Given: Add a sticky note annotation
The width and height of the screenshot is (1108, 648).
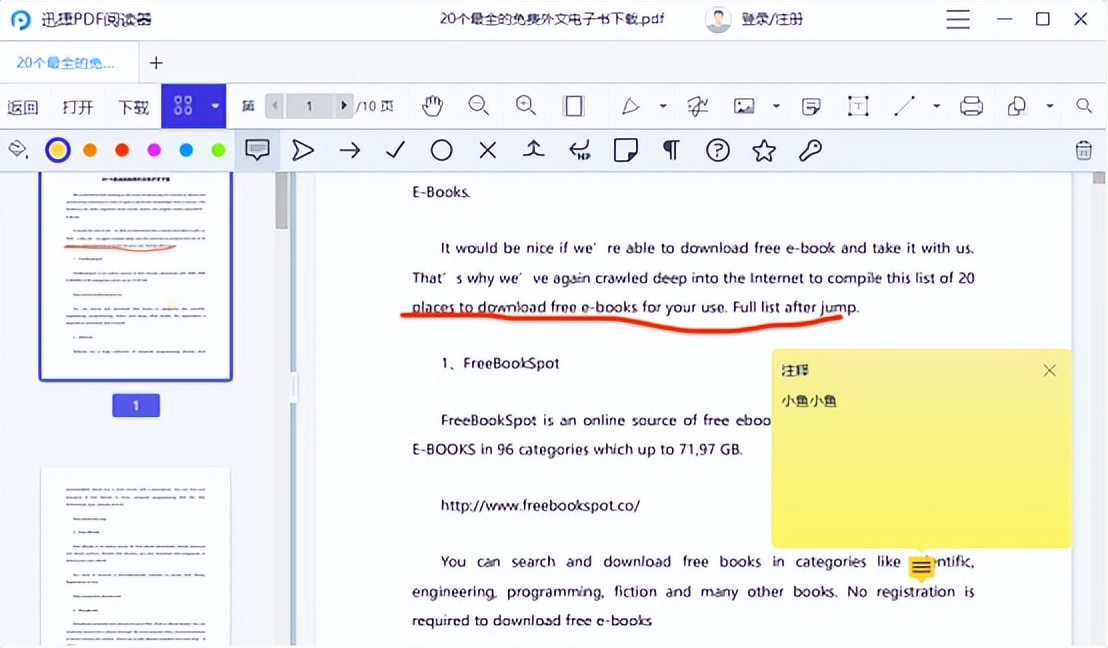Looking at the screenshot, I should tap(624, 149).
